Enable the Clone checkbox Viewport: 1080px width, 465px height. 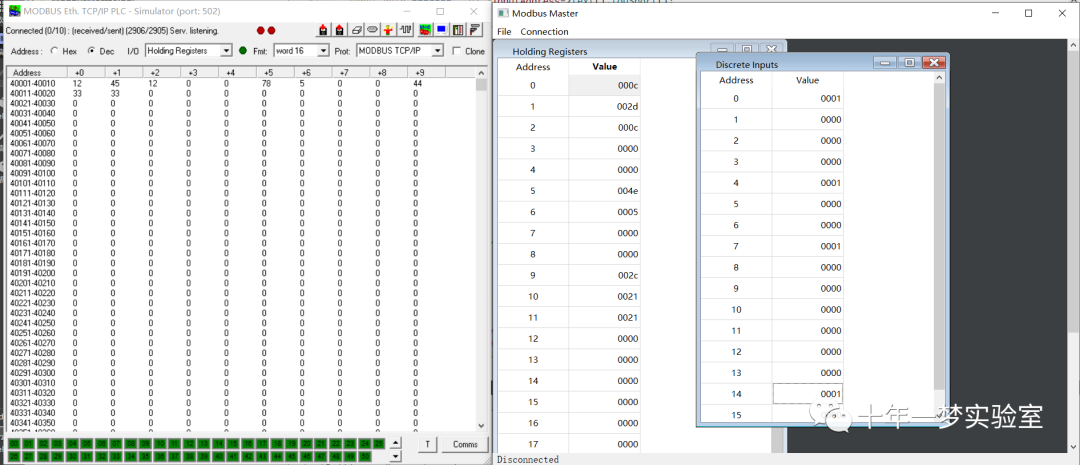[x=457, y=51]
